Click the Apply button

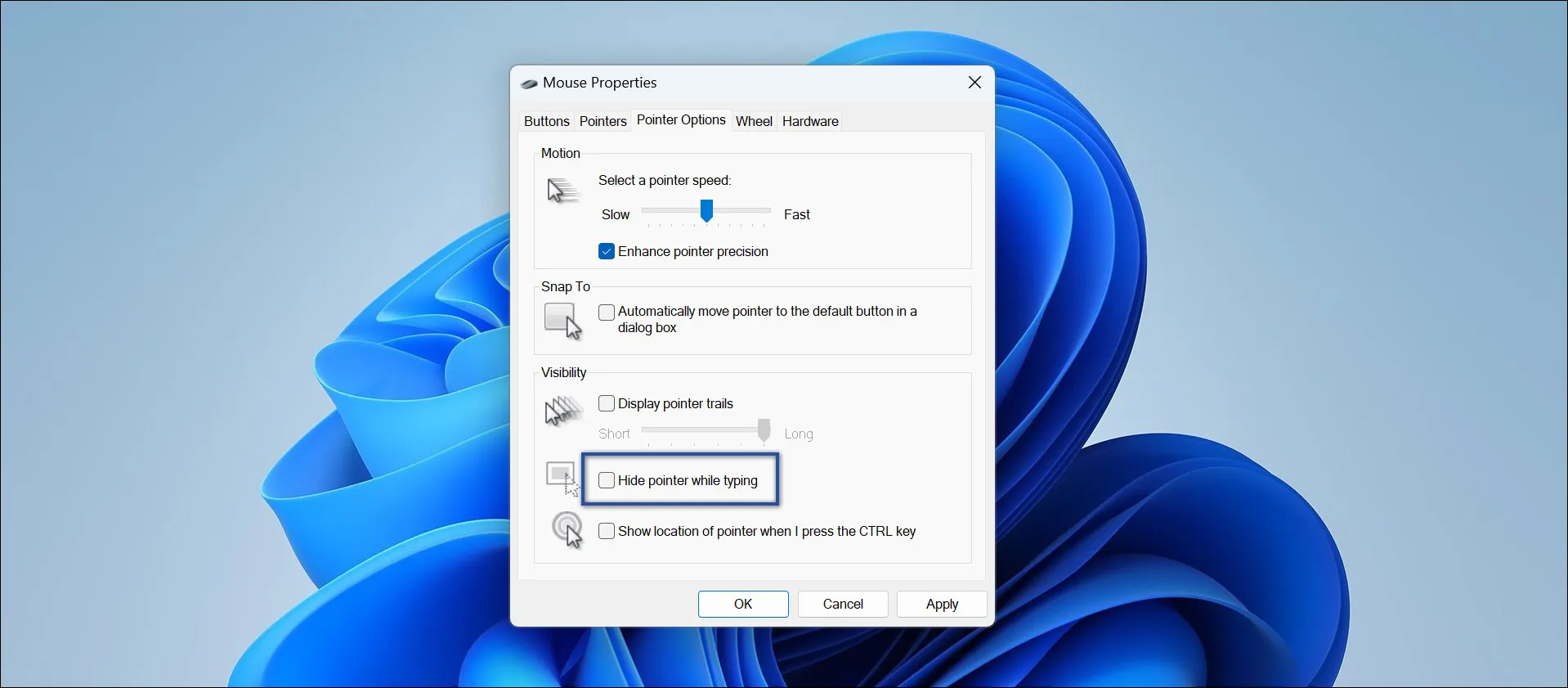(x=941, y=604)
